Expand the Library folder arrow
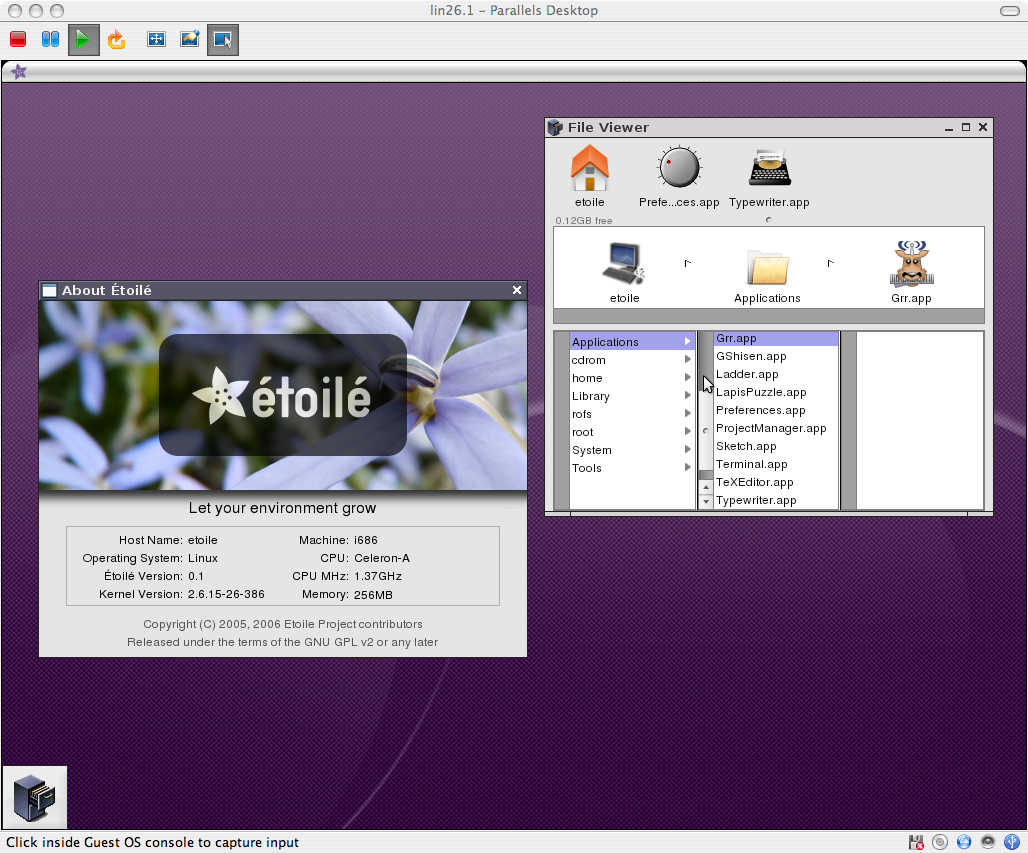Viewport: 1028px width, 853px height. point(687,396)
